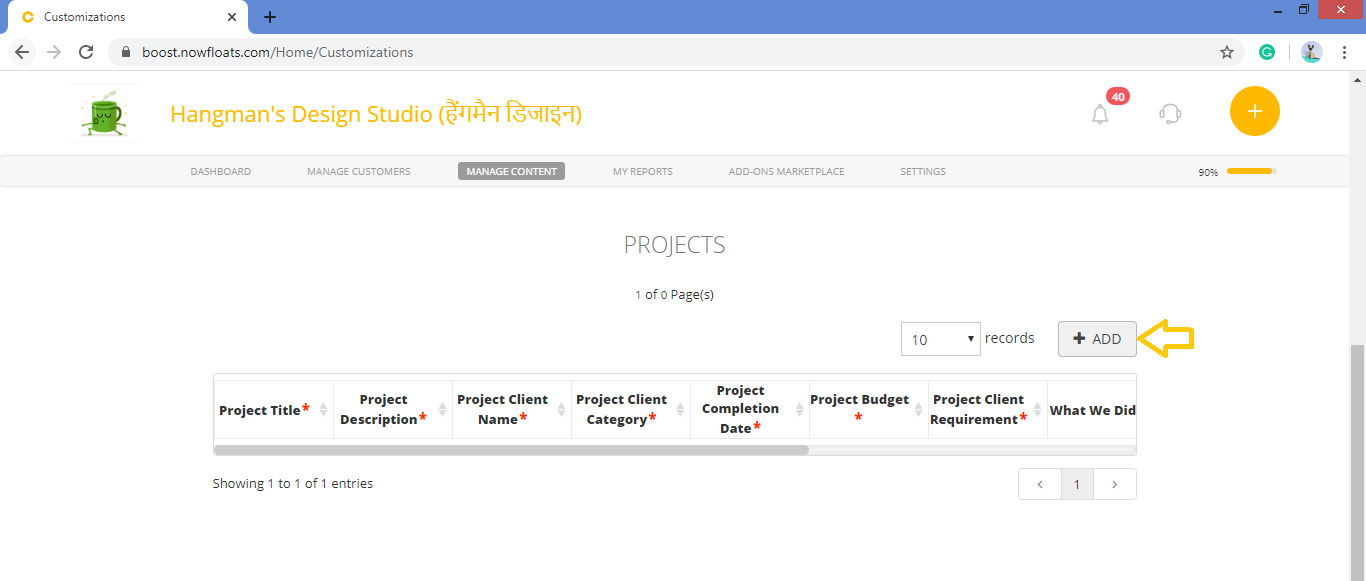Click the headset support icon
This screenshot has width=1366, height=581.
(x=1170, y=112)
